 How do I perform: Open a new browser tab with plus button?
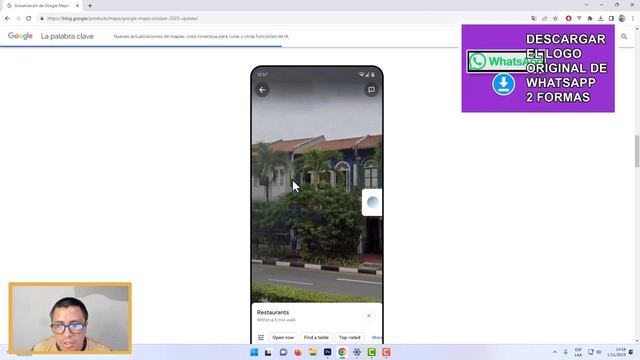(90, 6)
